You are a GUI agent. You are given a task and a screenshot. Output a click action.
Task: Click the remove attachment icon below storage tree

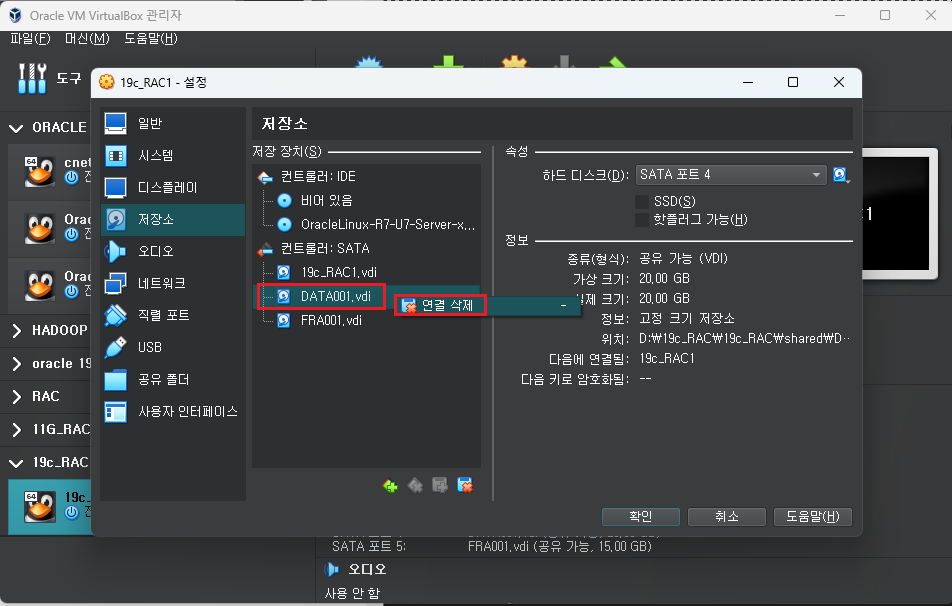click(x=465, y=486)
